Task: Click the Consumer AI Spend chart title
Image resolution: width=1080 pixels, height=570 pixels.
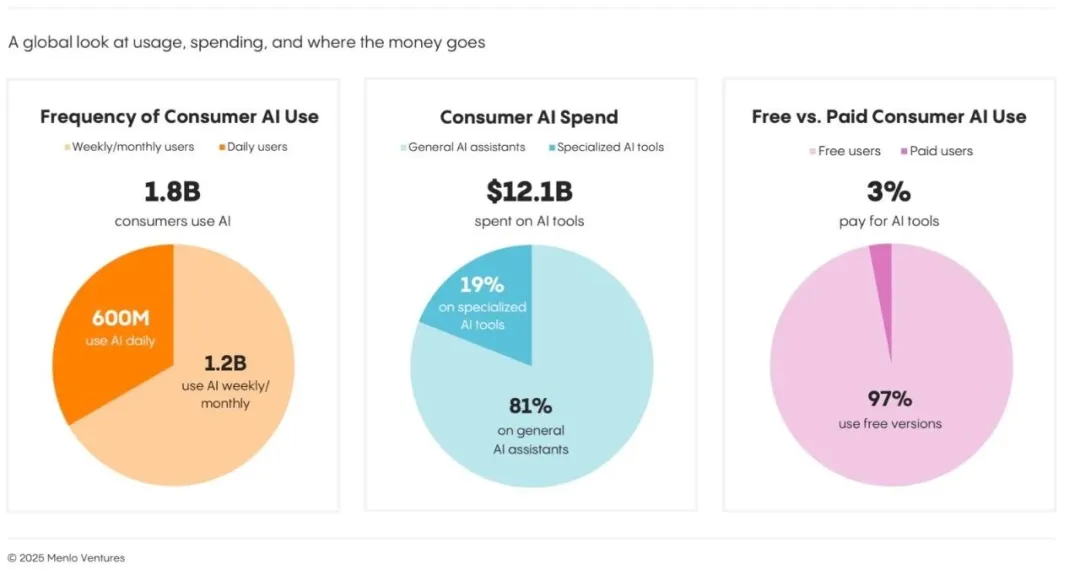Action: (529, 117)
